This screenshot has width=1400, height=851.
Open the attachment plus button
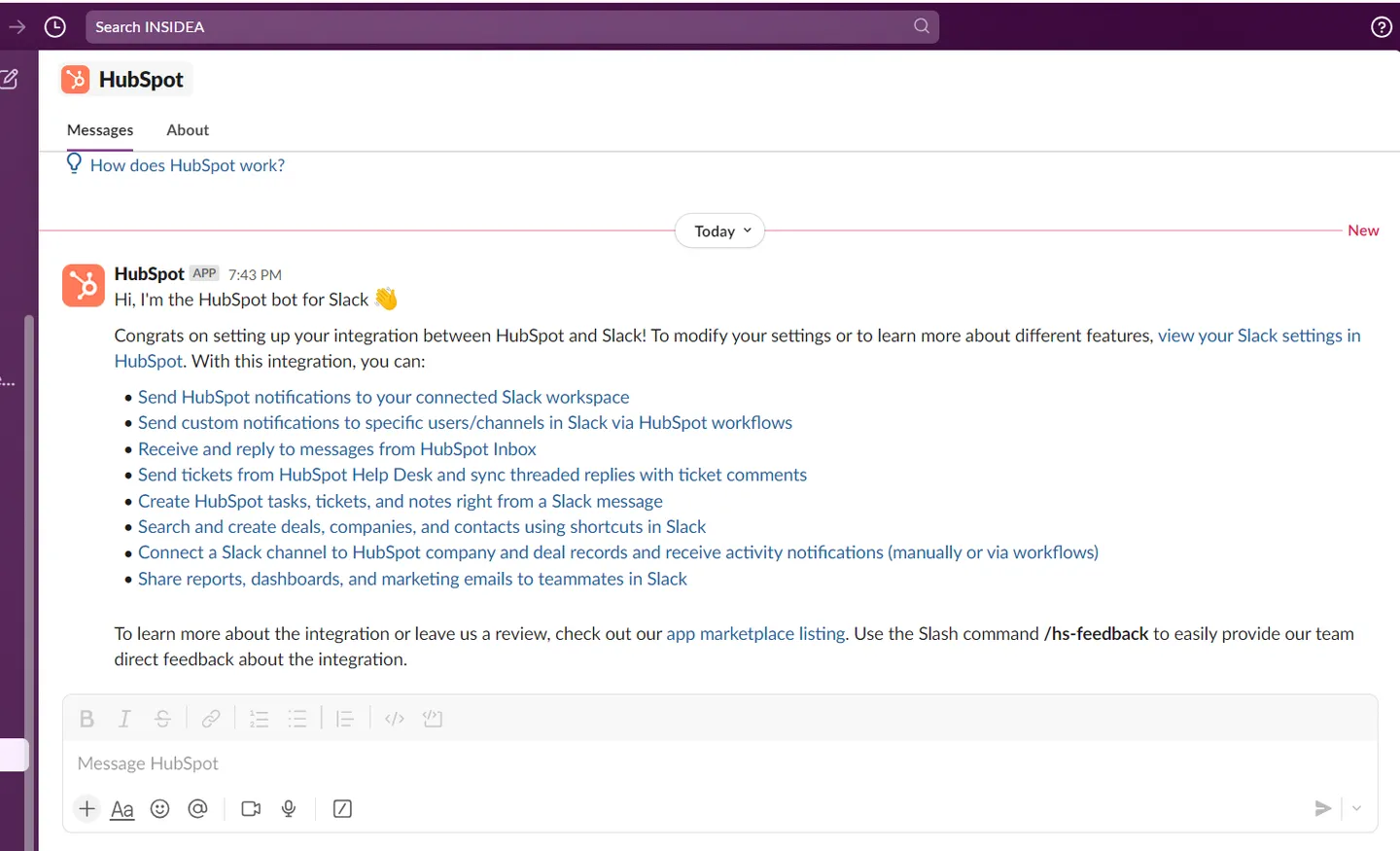tap(87, 808)
